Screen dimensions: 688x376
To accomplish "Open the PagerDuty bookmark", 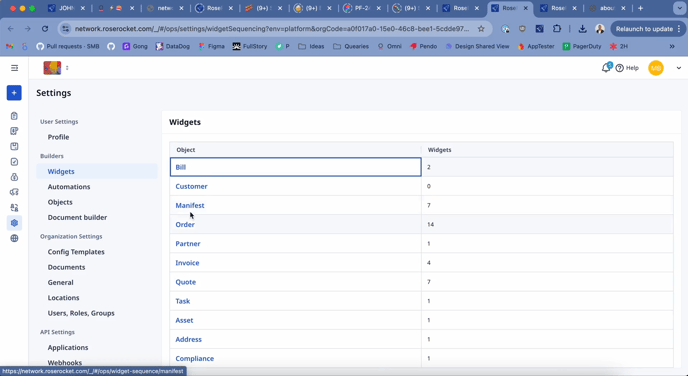I will point(582,46).
